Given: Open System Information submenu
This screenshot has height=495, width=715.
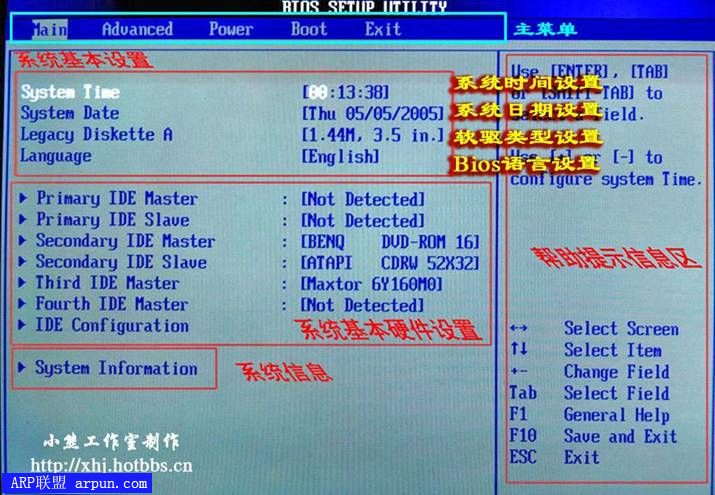Looking at the screenshot, I should point(116,368).
